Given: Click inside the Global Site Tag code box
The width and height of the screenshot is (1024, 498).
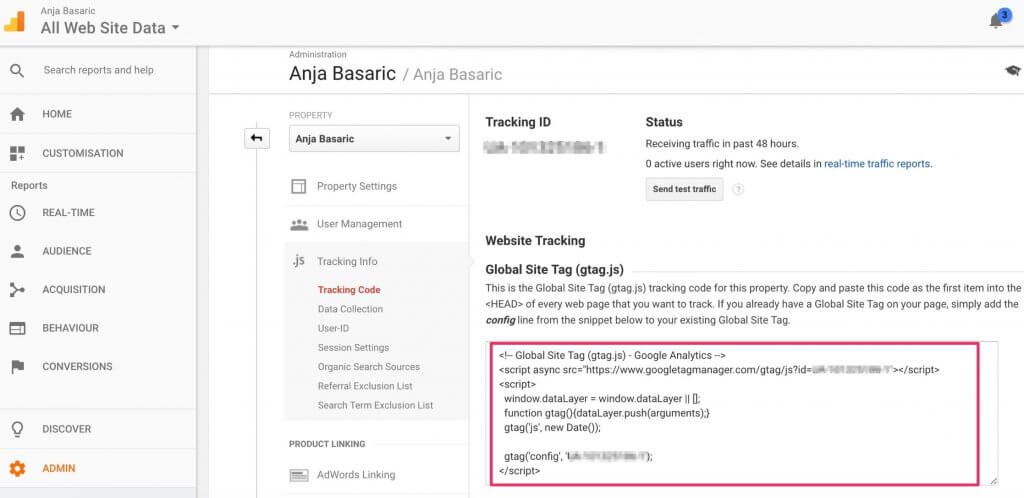Looking at the screenshot, I should pos(743,413).
